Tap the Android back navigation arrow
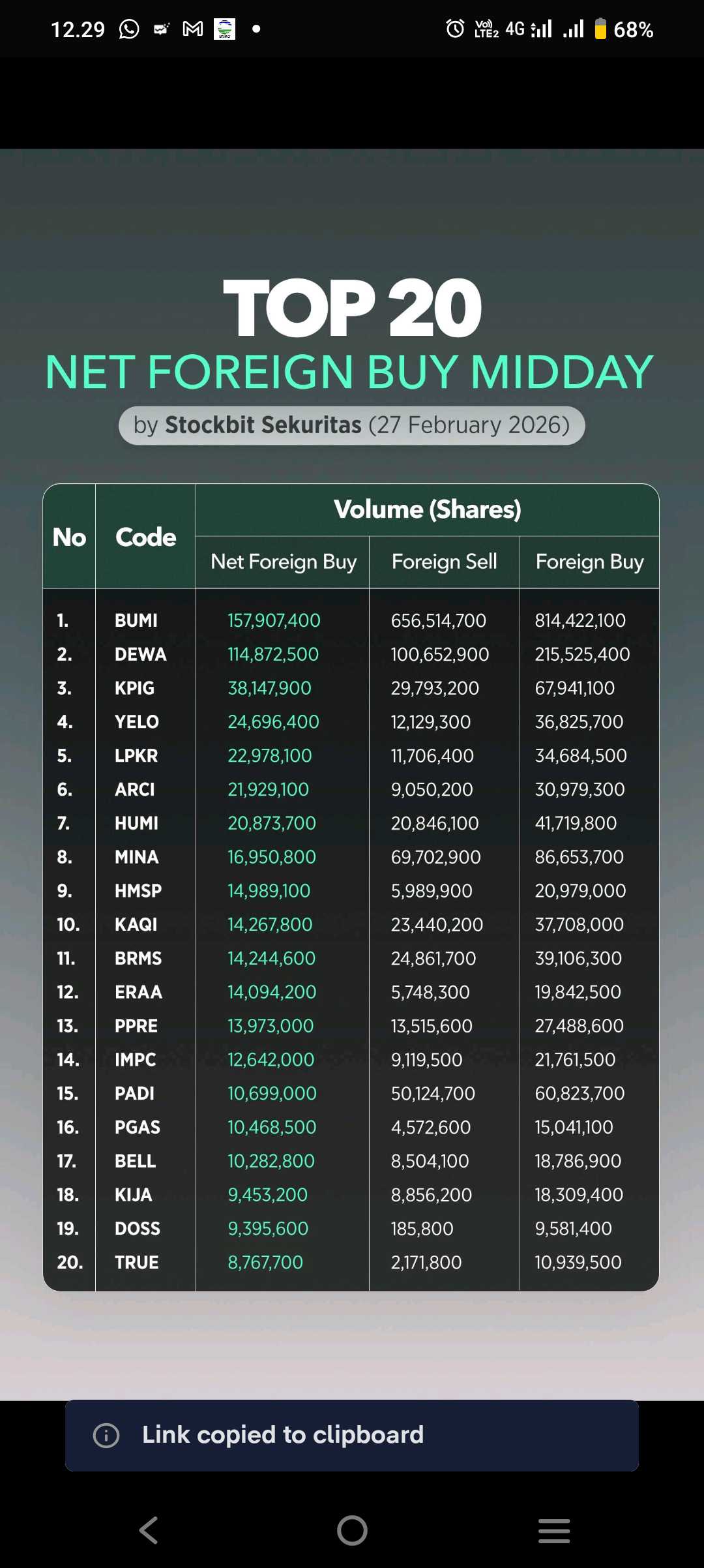 pyautogui.click(x=149, y=1530)
